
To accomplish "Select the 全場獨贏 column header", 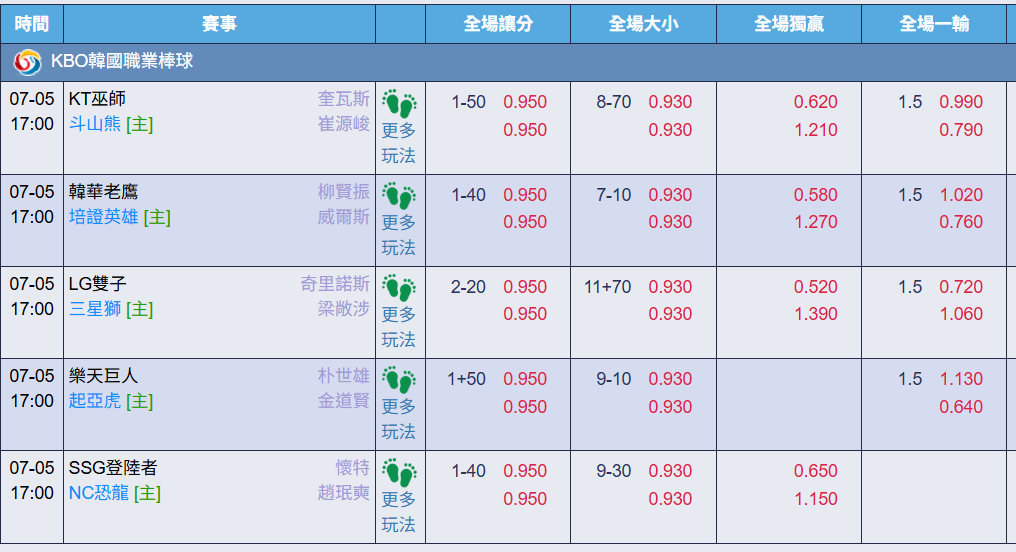I will point(789,24).
